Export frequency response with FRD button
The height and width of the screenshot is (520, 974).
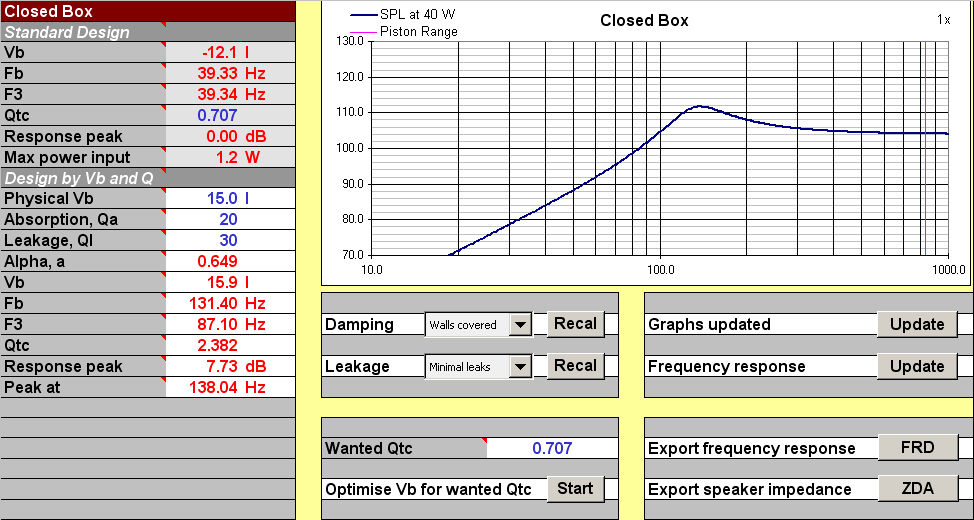(917, 447)
